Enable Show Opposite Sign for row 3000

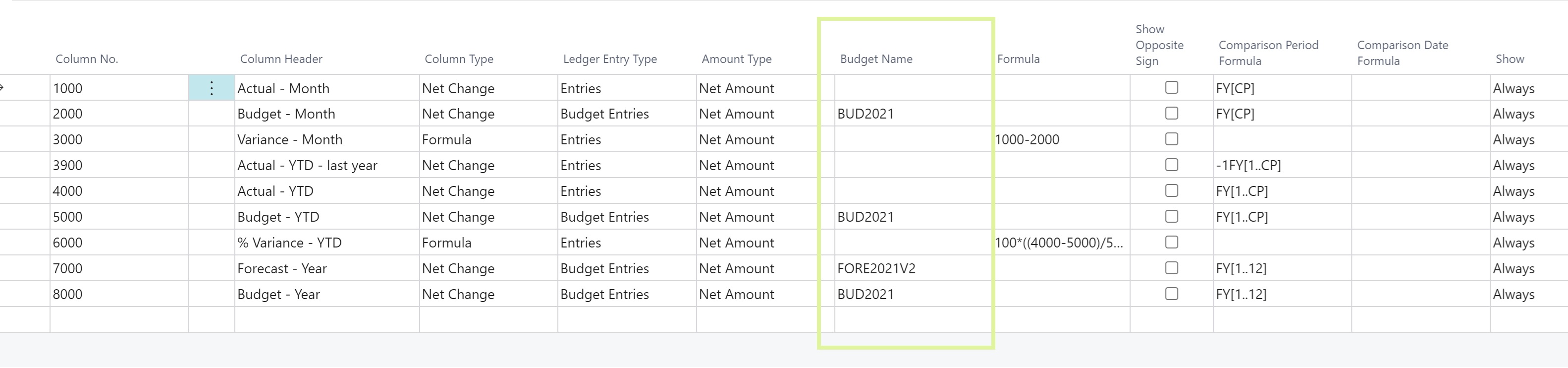[x=1171, y=139]
